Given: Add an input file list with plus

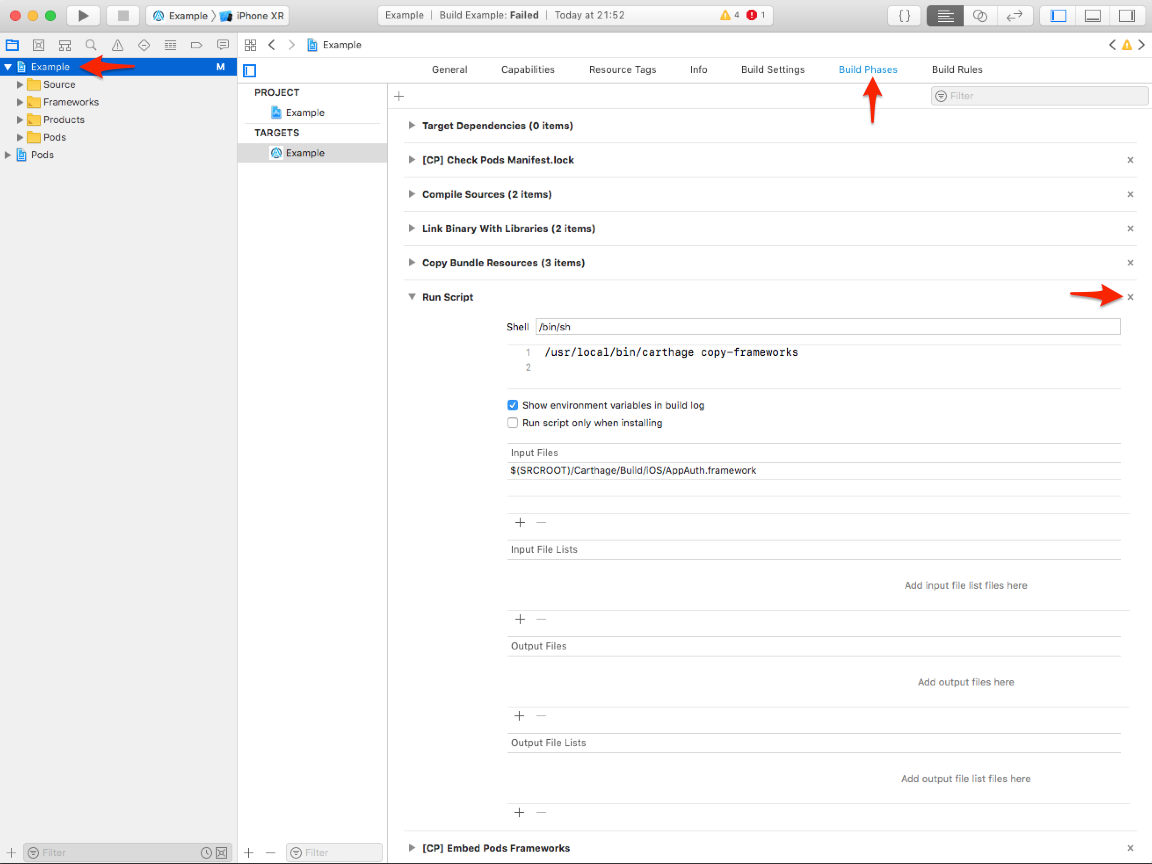Looking at the screenshot, I should [x=520, y=619].
